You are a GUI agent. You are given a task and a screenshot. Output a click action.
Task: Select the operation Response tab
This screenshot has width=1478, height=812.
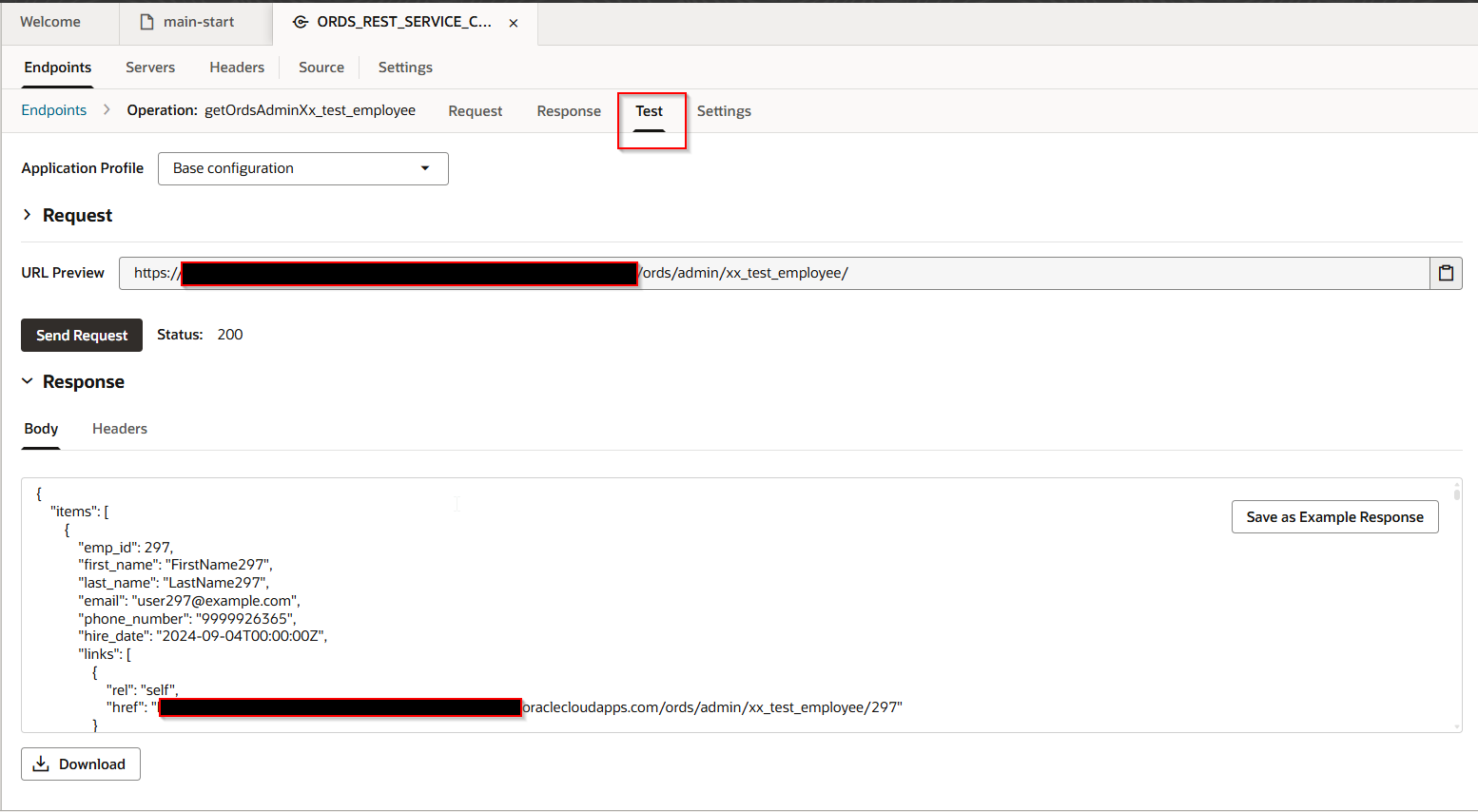(569, 111)
